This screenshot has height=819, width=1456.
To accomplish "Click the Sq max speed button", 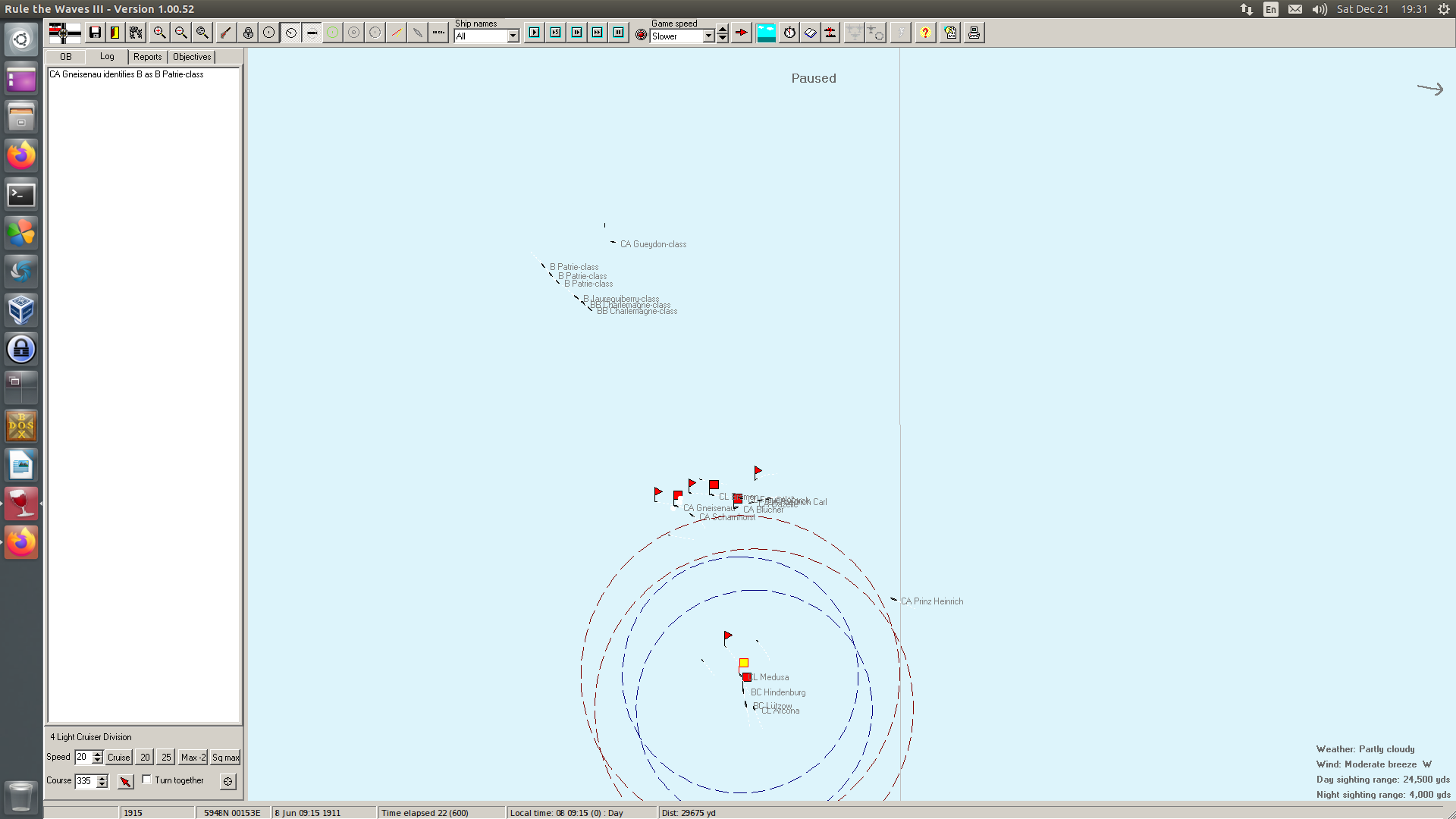I will coord(225,757).
